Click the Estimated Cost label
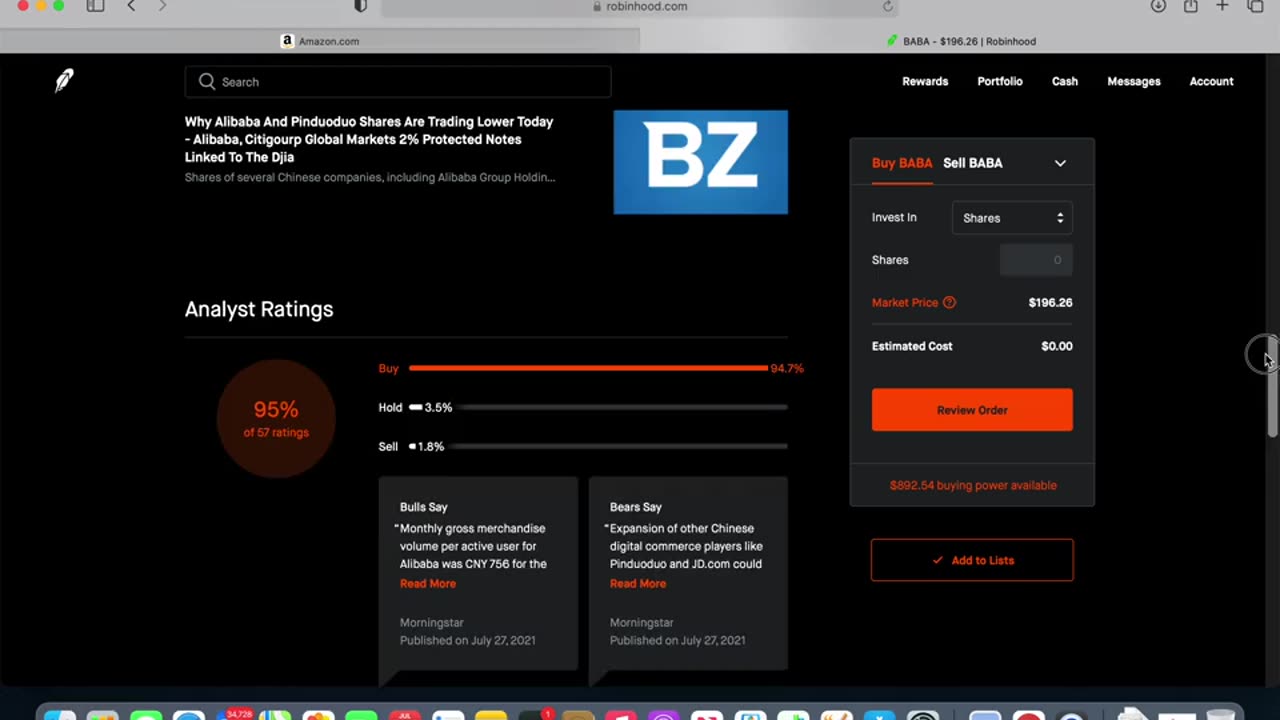The width and height of the screenshot is (1280, 720). click(912, 346)
